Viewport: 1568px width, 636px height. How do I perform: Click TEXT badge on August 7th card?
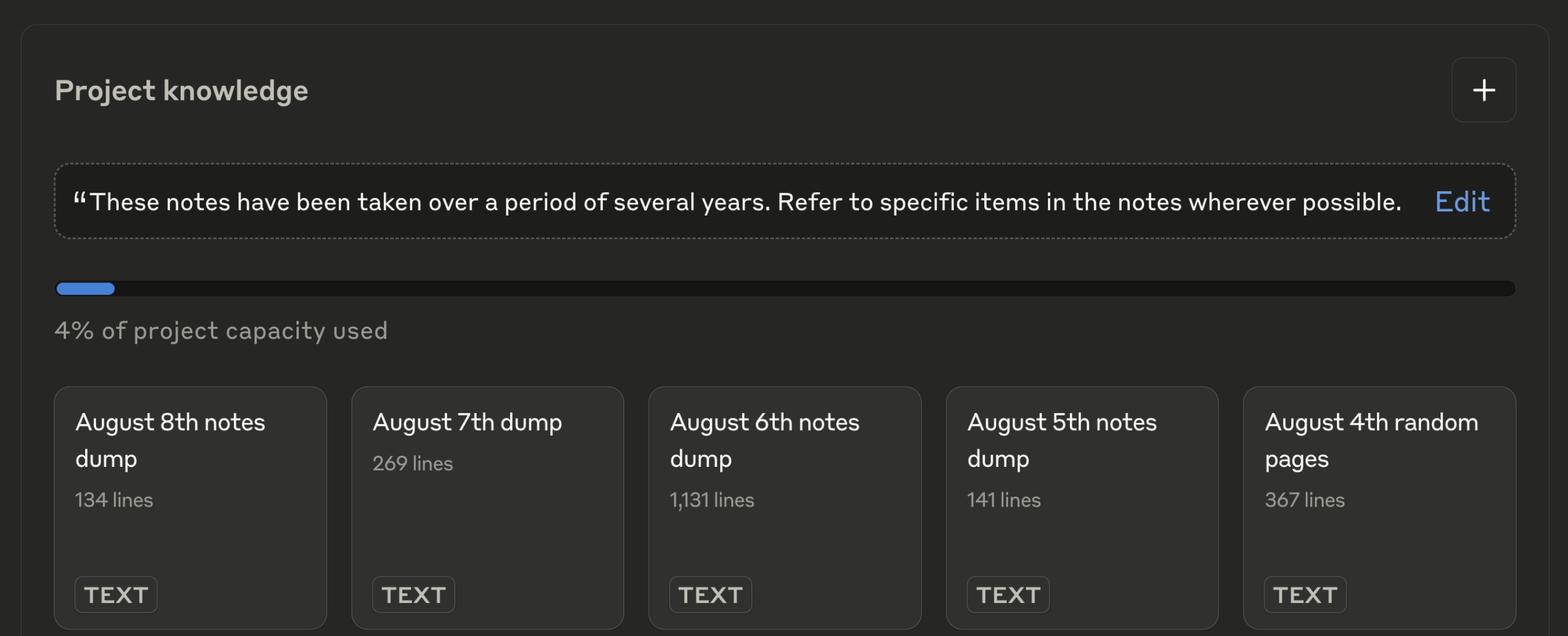[413, 594]
